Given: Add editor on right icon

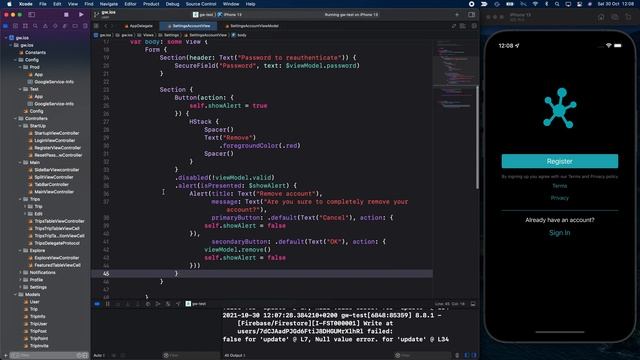Looking at the screenshot, I should point(474,26).
